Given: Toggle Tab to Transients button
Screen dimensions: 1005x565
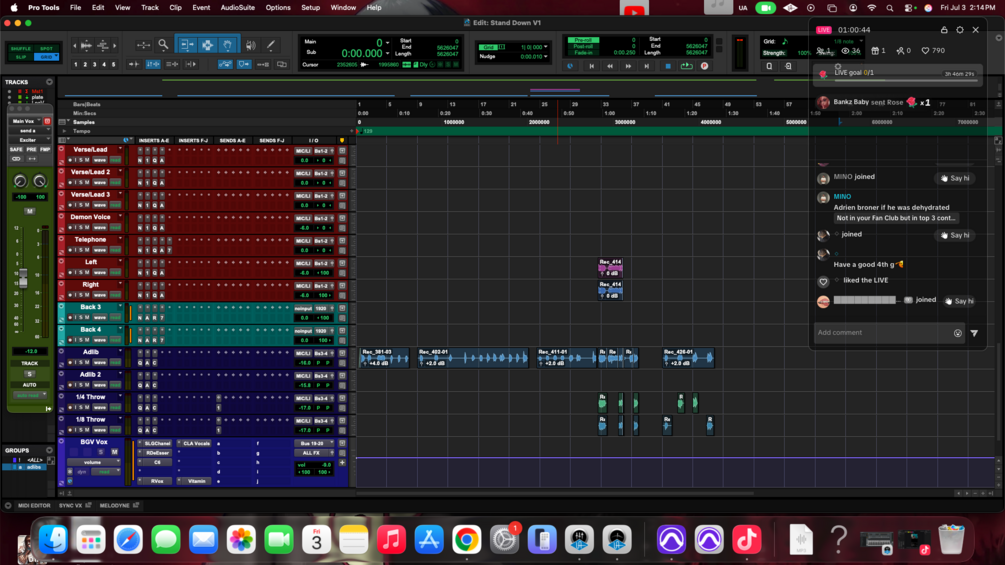Looking at the screenshot, I should pos(133,65).
